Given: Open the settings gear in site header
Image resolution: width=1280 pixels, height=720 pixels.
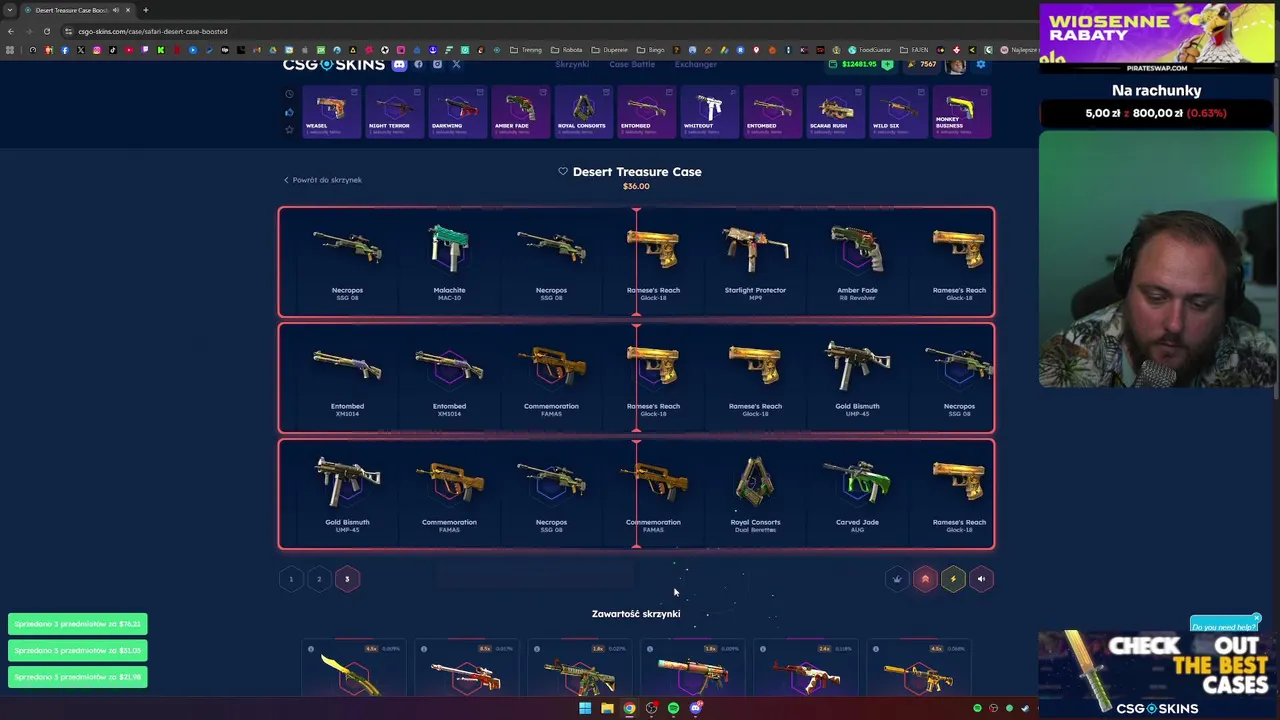Looking at the screenshot, I should click(x=981, y=64).
